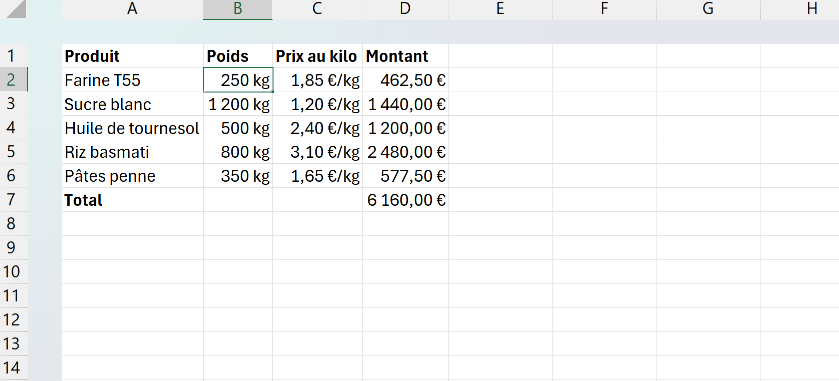Click the "Poids" header cell

pos(238,56)
